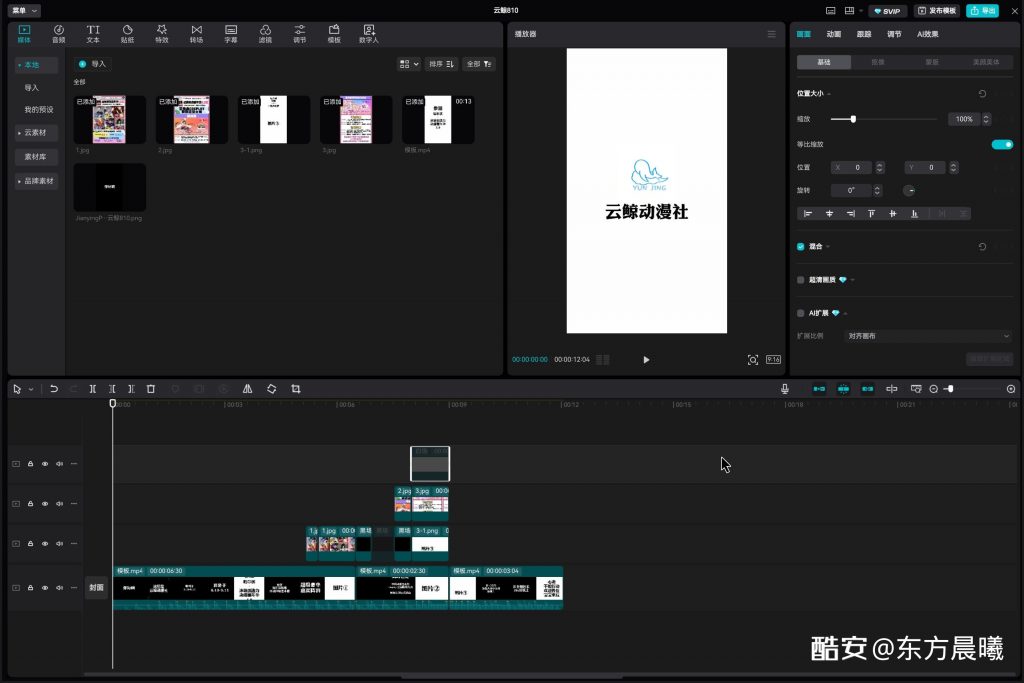Screen dimensions: 1024x683
Task: Click the 导出 export button
Action: pos(982,11)
